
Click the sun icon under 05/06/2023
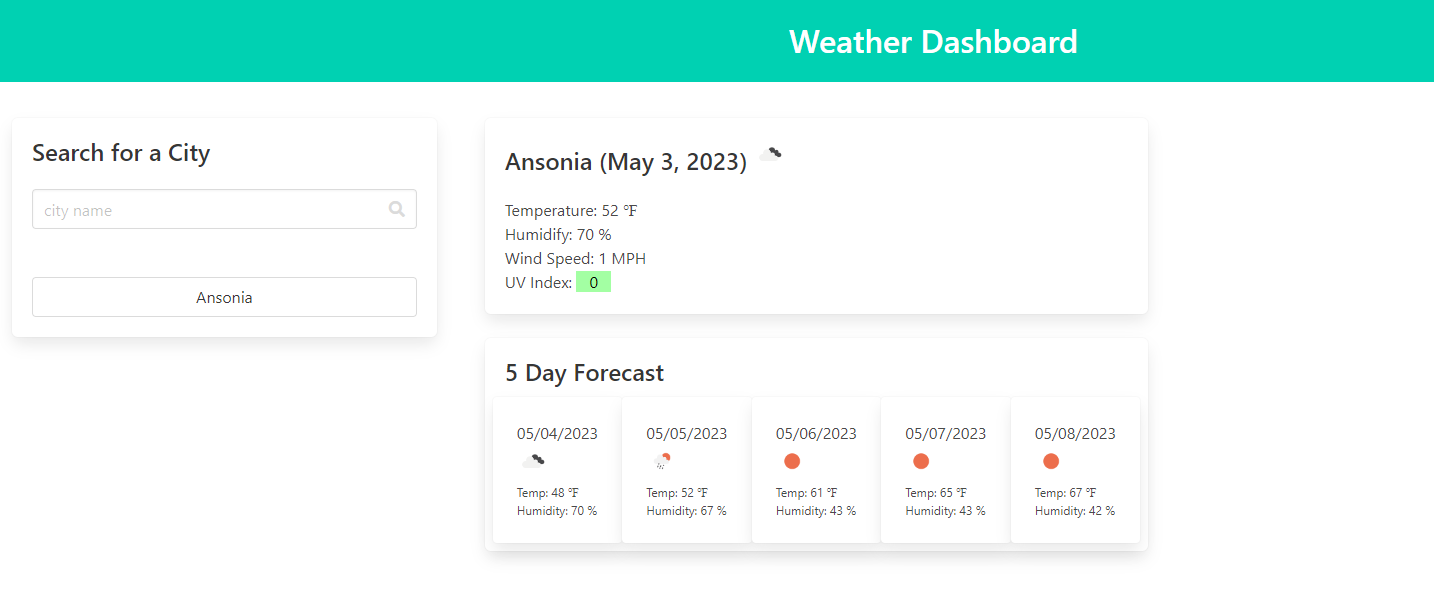click(791, 461)
